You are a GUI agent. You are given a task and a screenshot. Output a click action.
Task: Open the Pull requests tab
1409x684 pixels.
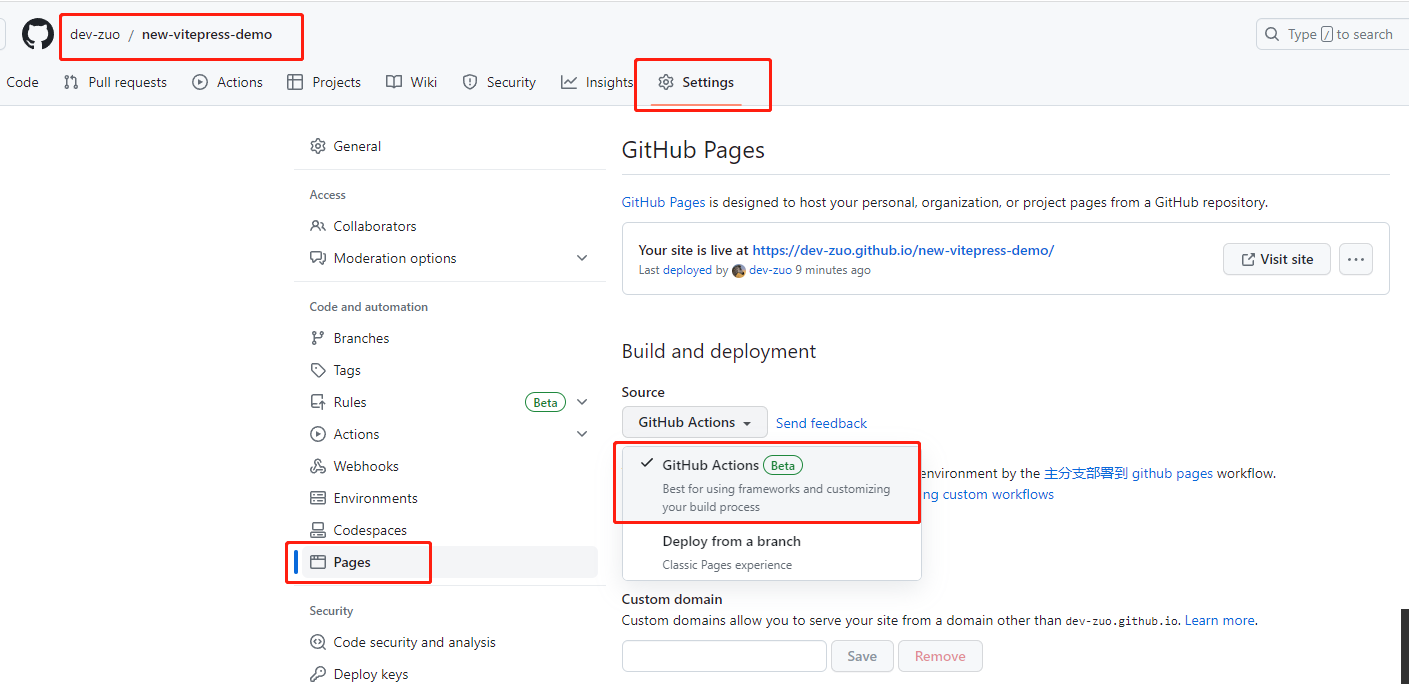[x=115, y=82]
